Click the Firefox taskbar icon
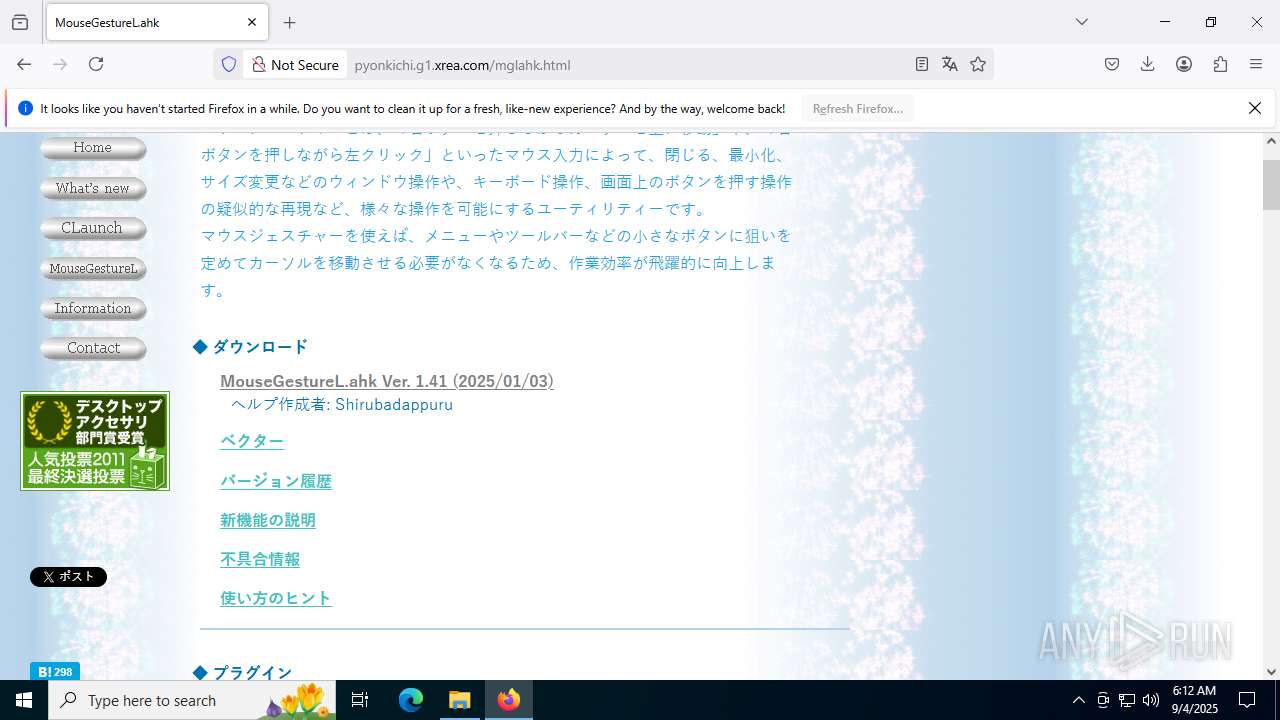 (509, 700)
